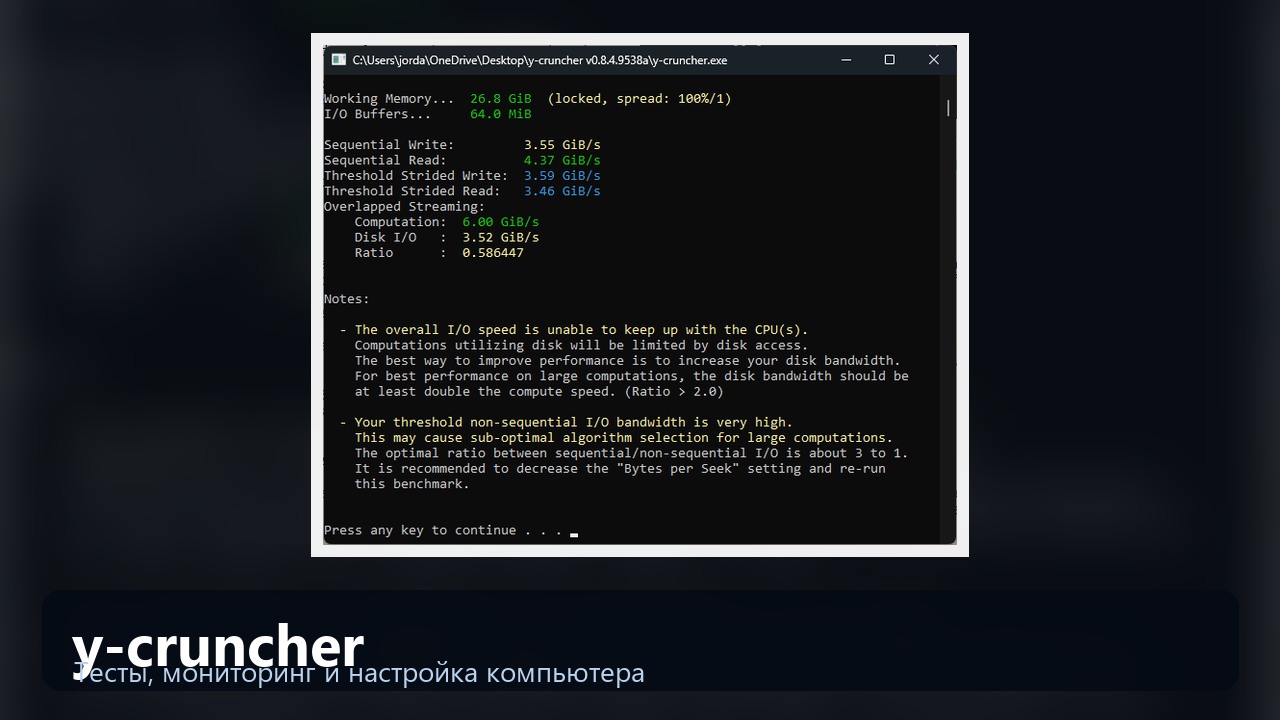Click the Sequential Write 3.55 GiB/s value
1280x720 pixels.
[562, 145]
